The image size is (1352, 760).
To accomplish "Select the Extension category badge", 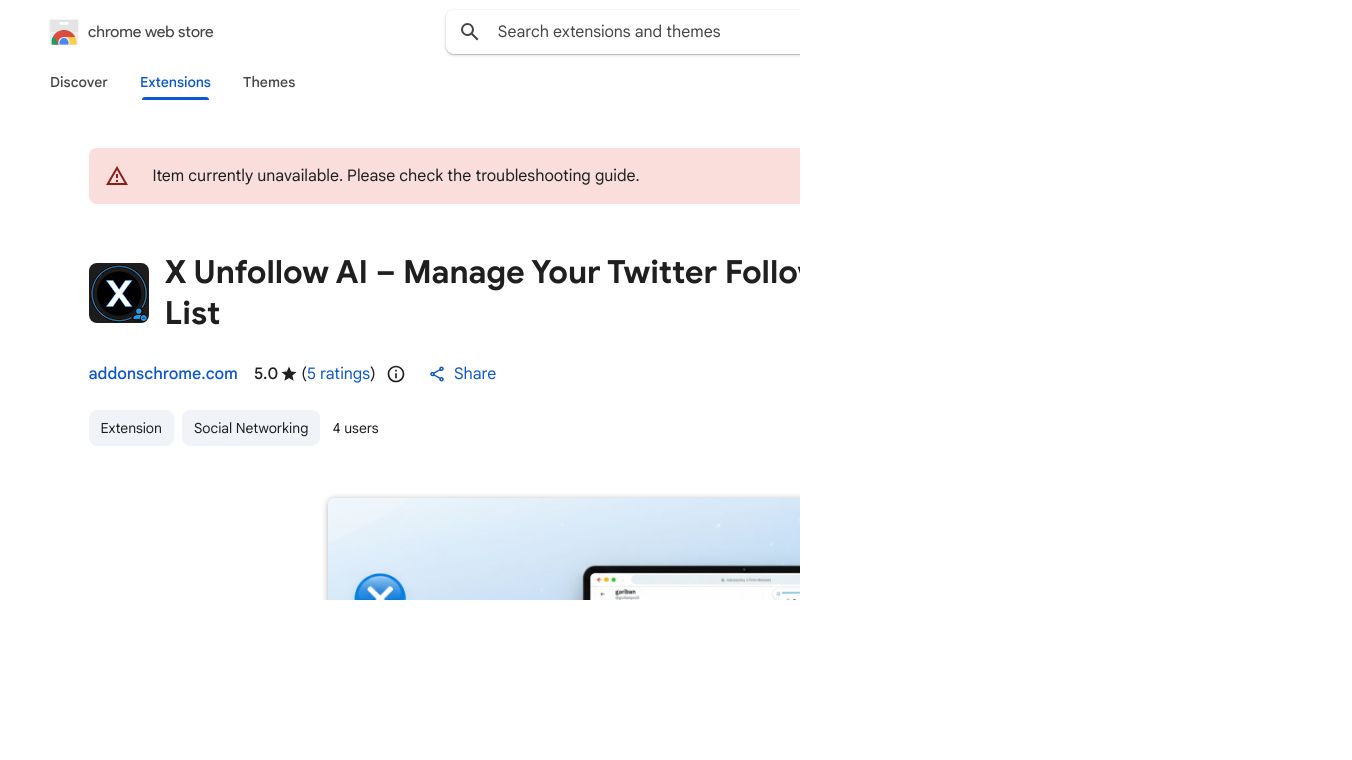I will pyautogui.click(x=131, y=428).
